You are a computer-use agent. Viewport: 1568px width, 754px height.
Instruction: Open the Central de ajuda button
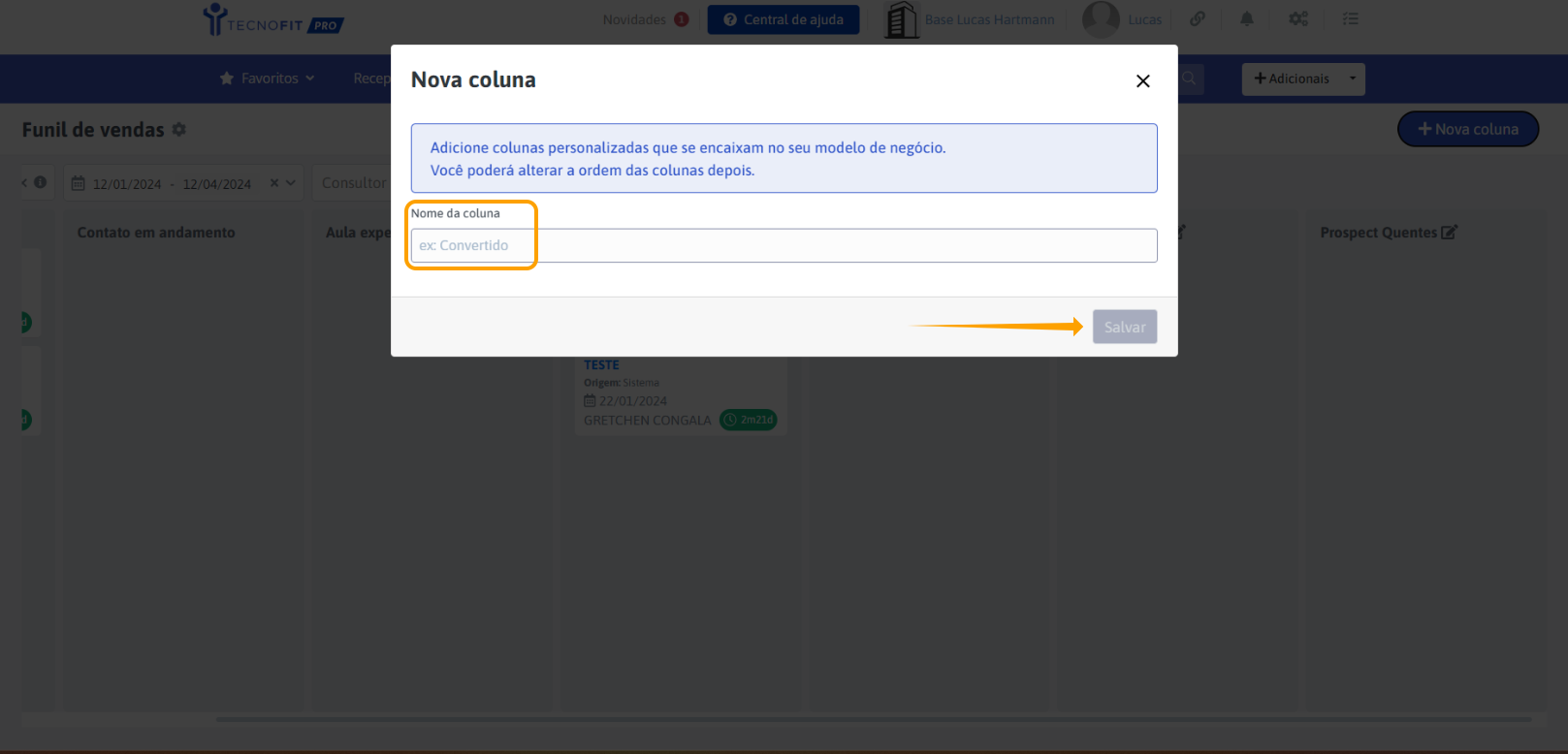click(x=784, y=19)
